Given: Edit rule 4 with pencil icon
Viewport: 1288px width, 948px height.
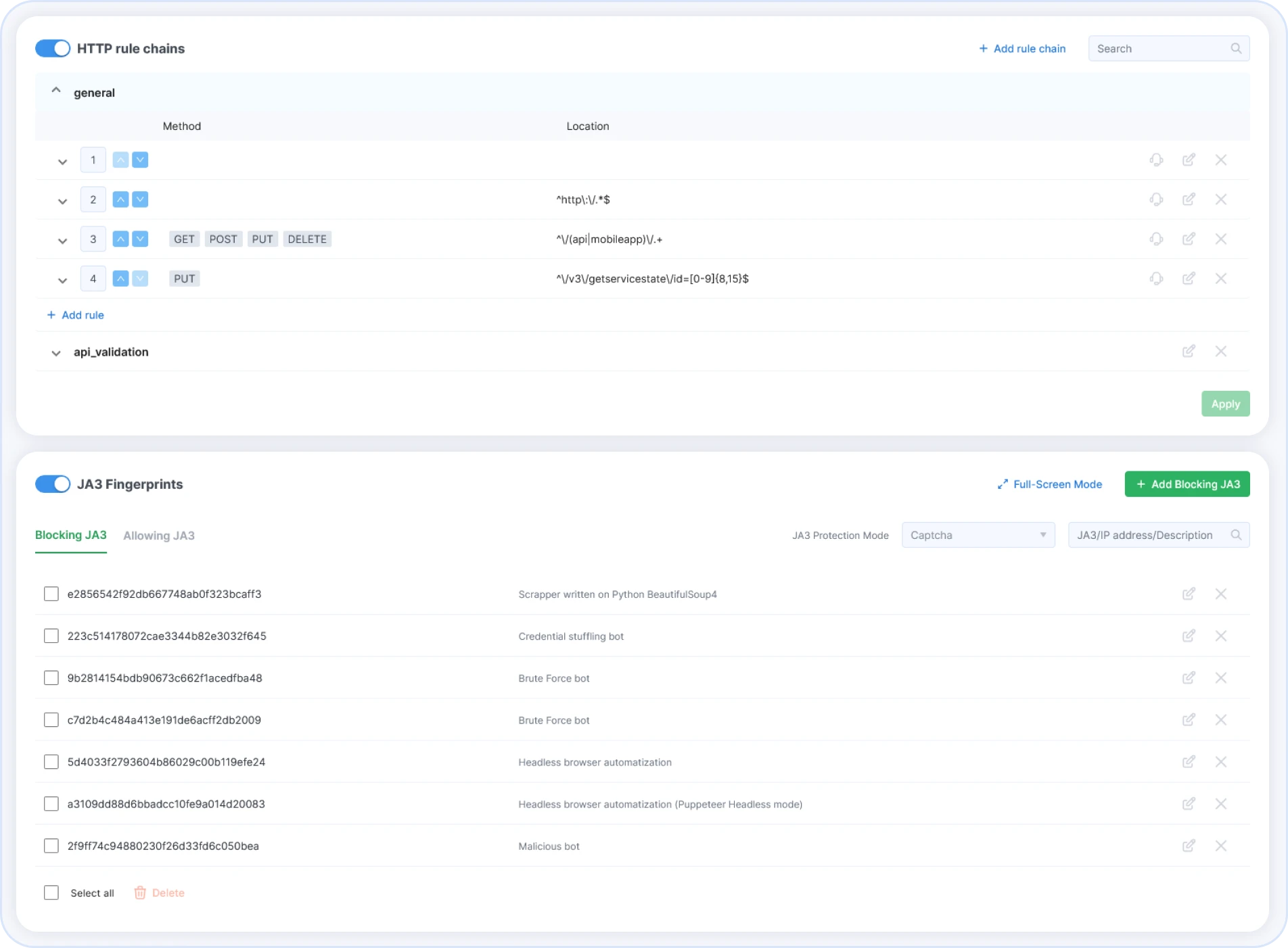Looking at the screenshot, I should coord(1189,279).
